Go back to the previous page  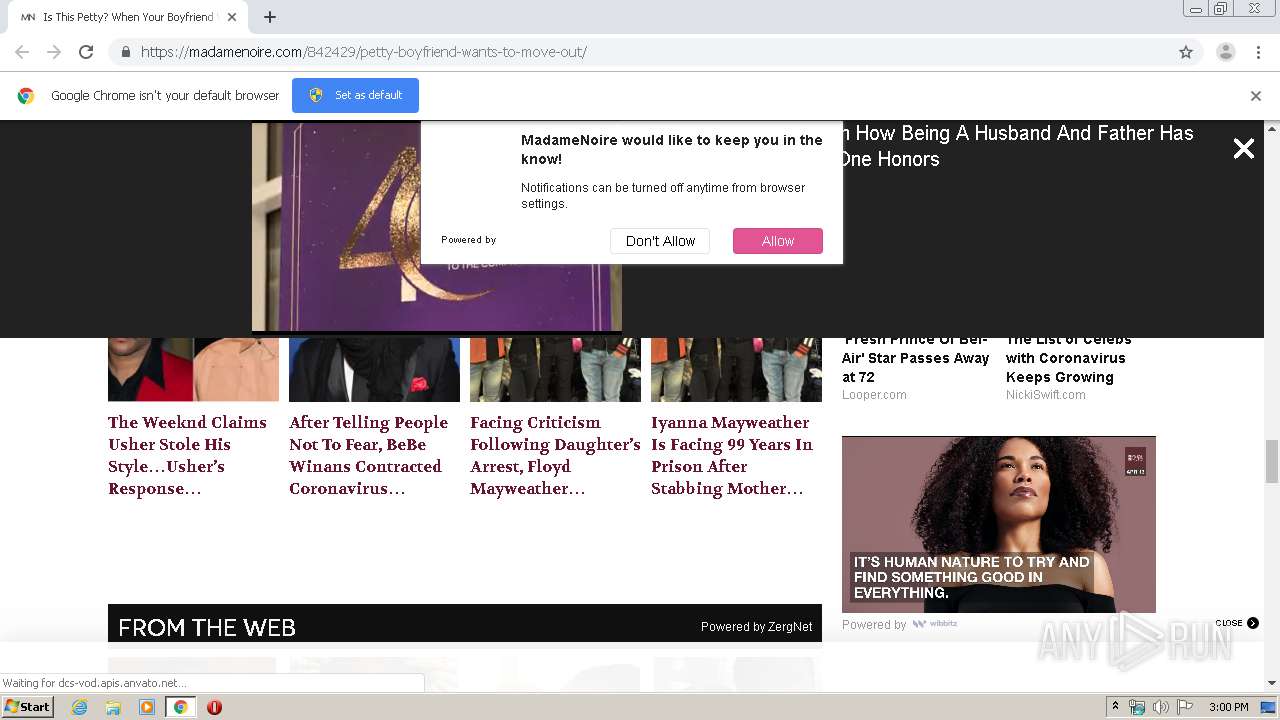[22, 52]
